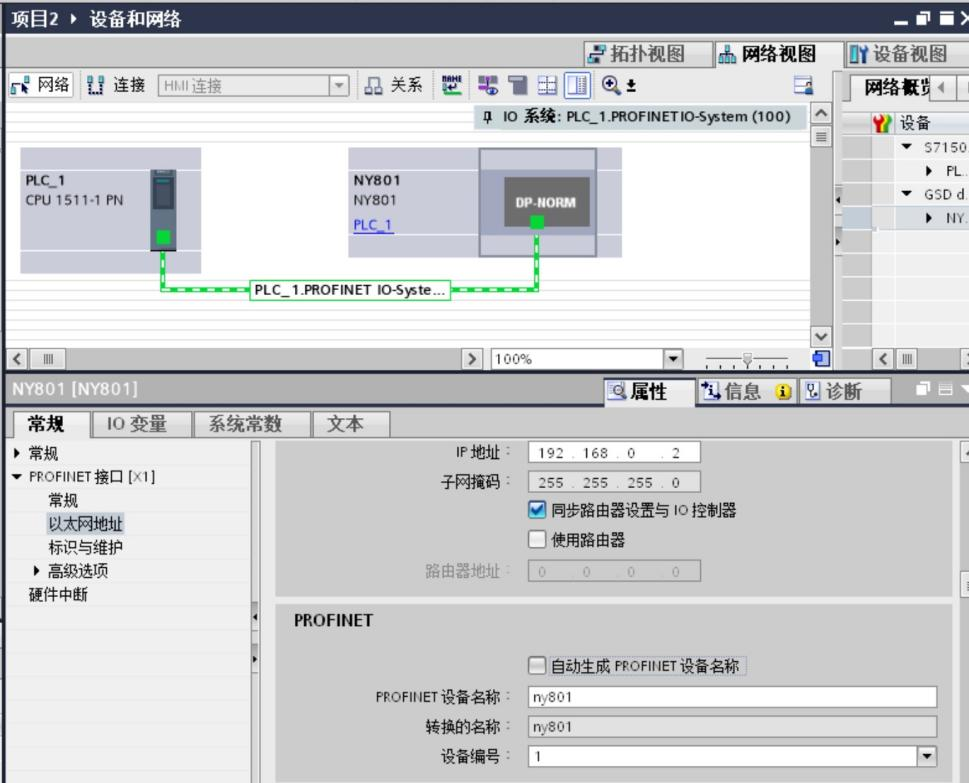
Task: Select the DP-NORM module of NY801
Action: 546,202
